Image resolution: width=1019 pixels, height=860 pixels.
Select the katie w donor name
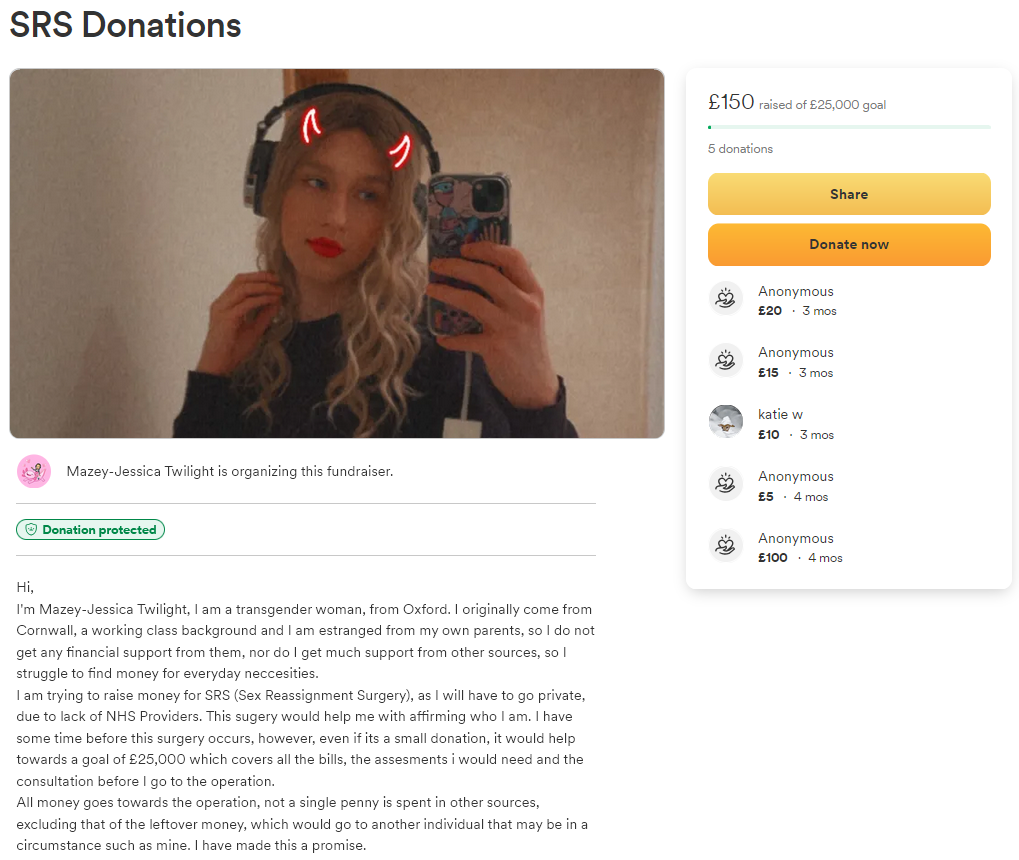(x=780, y=414)
